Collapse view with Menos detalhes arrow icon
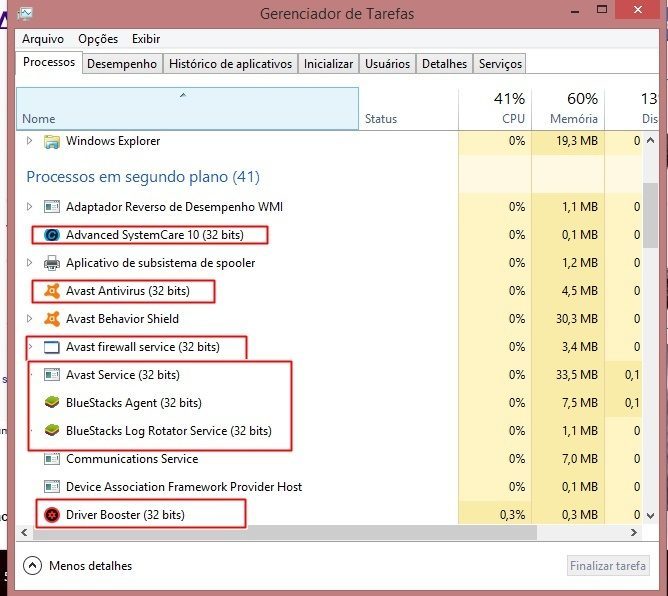The height and width of the screenshot is (596, 668). coord(32,566)
